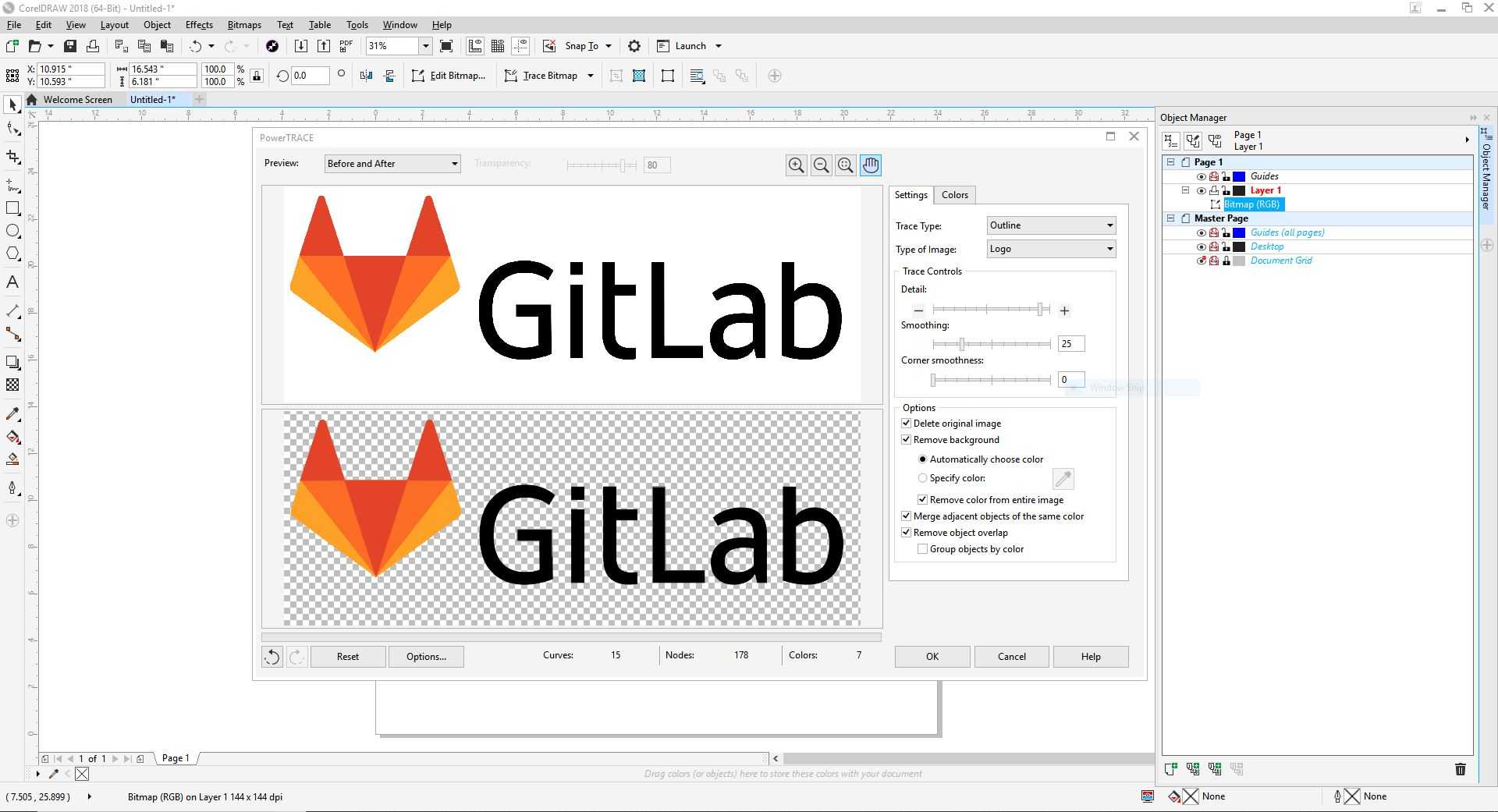Open the Layout menu
1498x812 pixels.
pyautogui.click(x=114, y=25)
